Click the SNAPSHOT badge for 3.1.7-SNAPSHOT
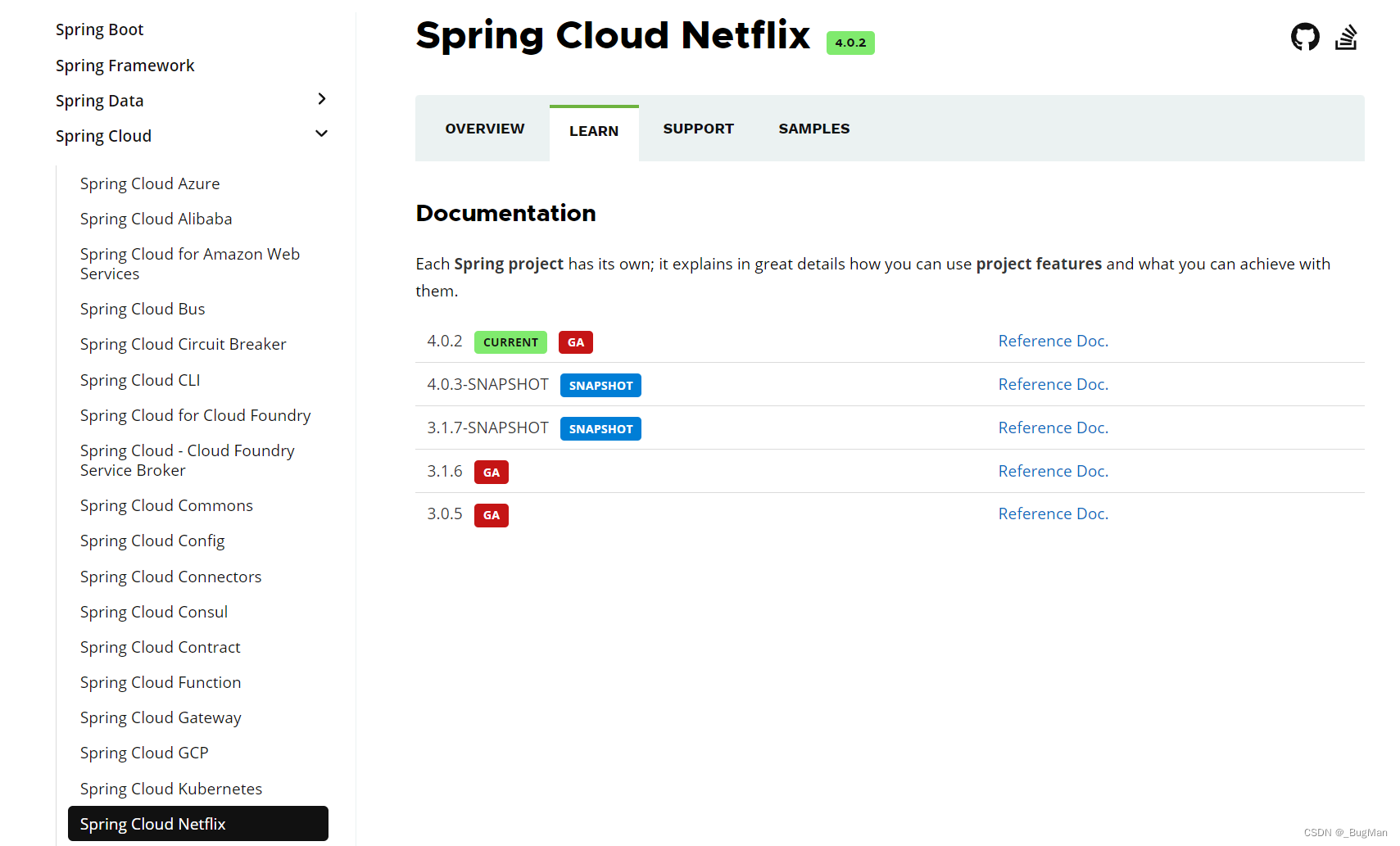The height and width of the screenshot is (846, 1400). click(x=600, y=429)
